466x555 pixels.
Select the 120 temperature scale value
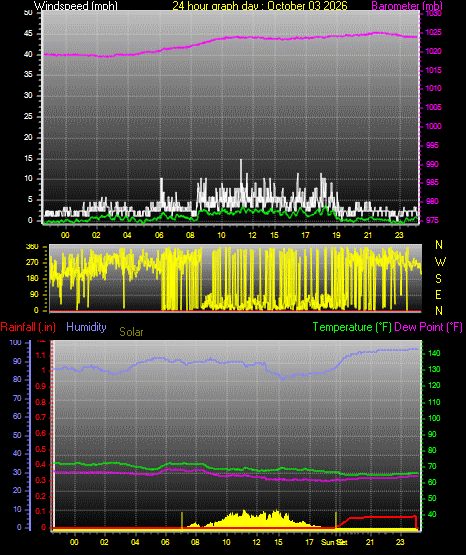(434, 385)
